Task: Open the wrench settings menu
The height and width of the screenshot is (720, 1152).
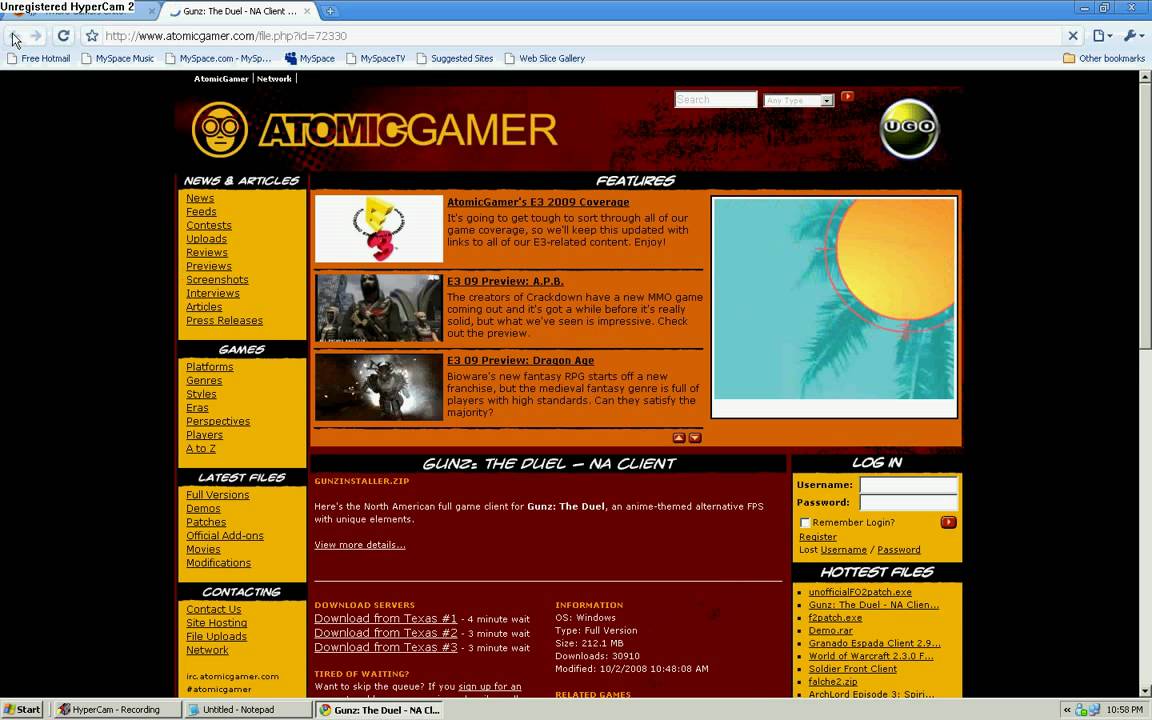Action: click(x=1134, y=36)
